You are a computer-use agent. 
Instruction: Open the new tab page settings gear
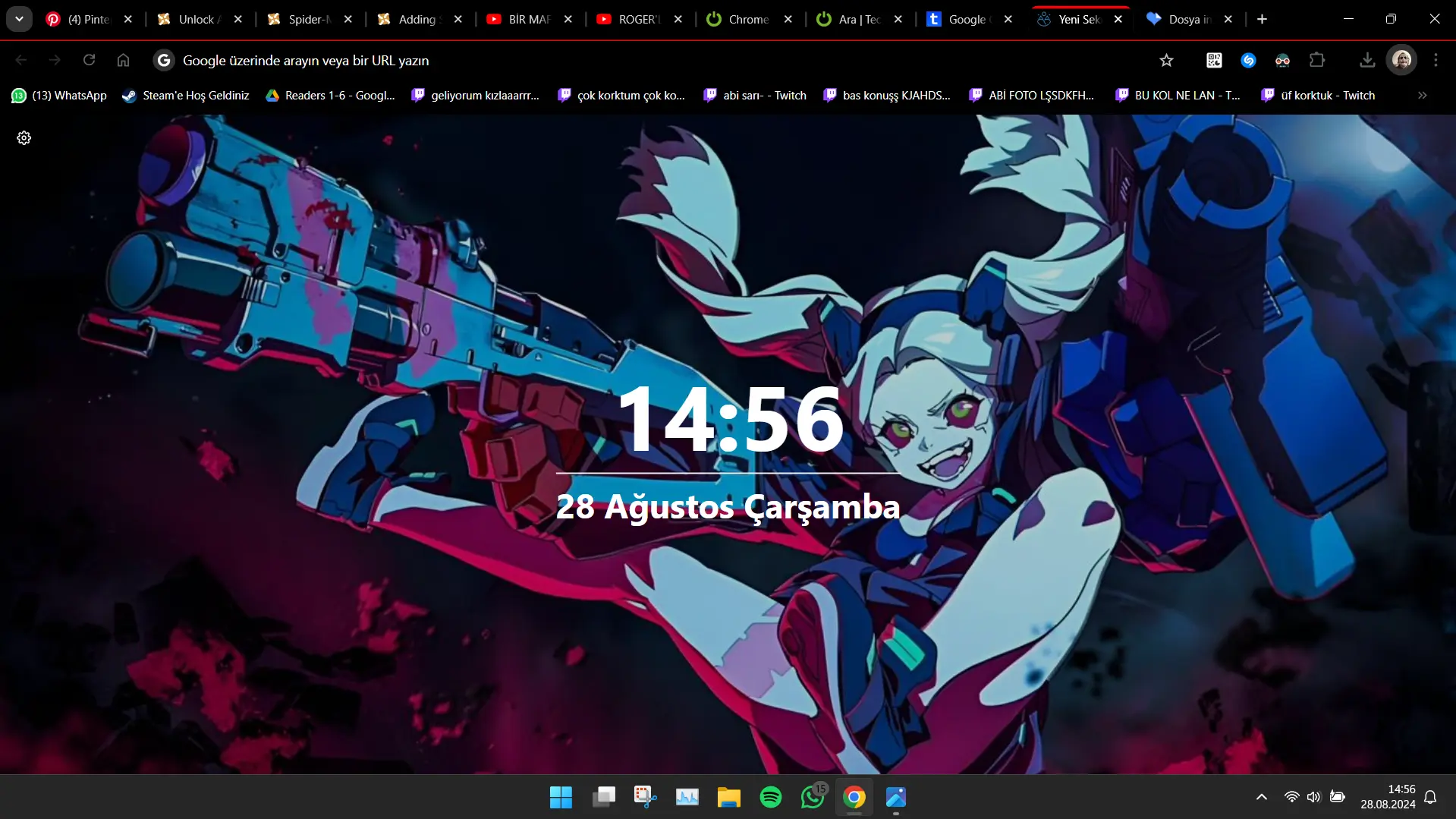pos(24,138)
